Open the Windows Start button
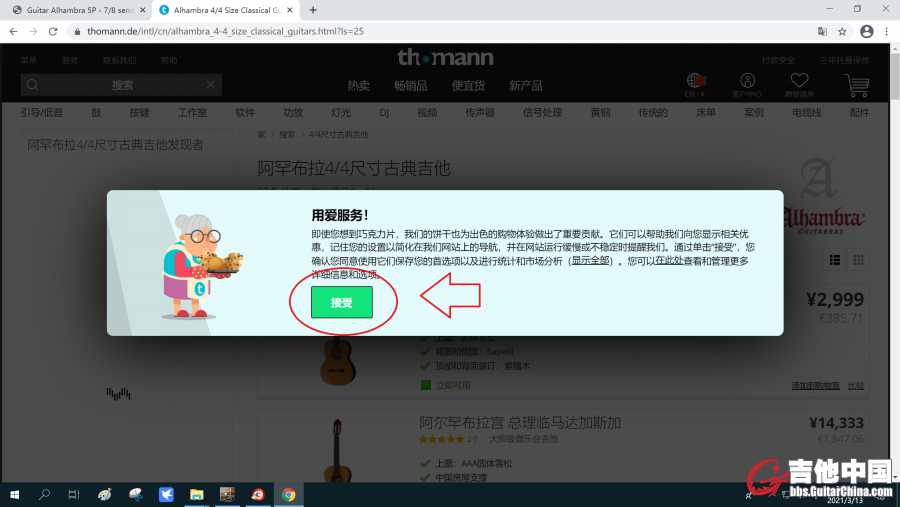The image size is (900, 507). point(14,494)
